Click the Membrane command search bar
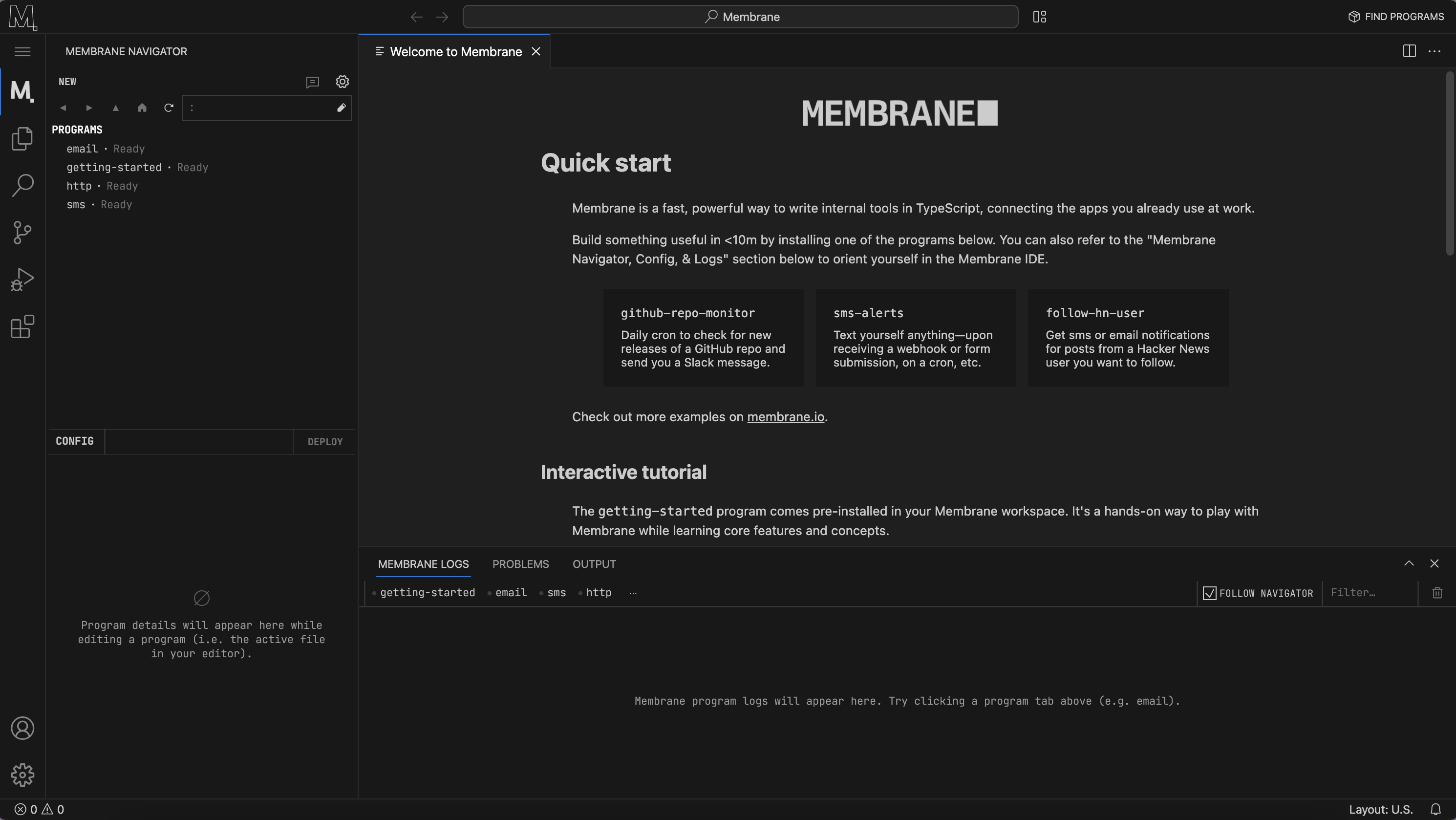 click(x=740, y=17)
